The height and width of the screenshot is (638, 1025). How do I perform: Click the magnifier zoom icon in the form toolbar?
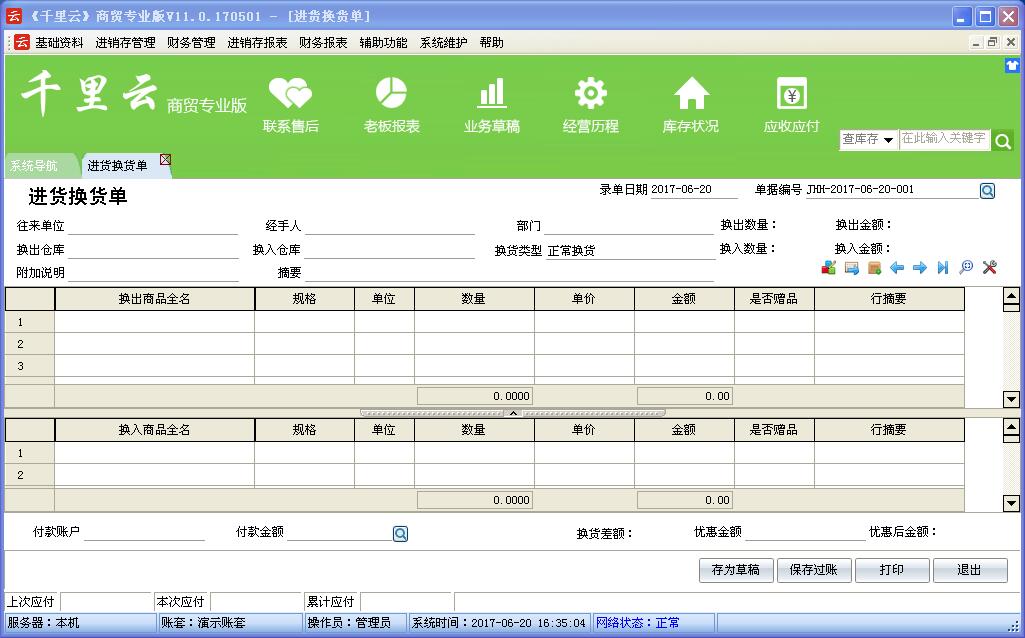966,268
